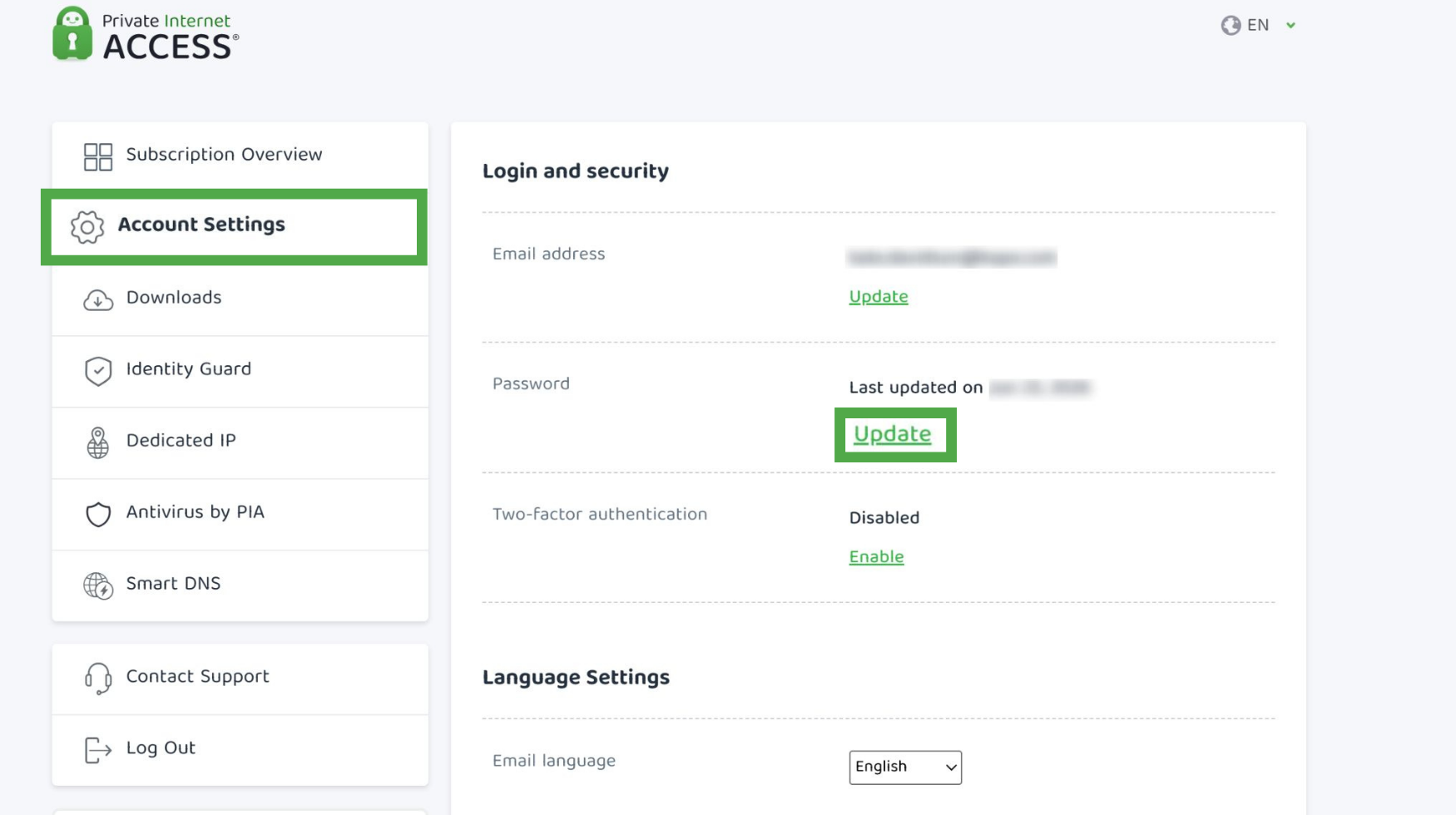
Task: Open Antivirus by PIA page
Action: [x=240, y=514]
